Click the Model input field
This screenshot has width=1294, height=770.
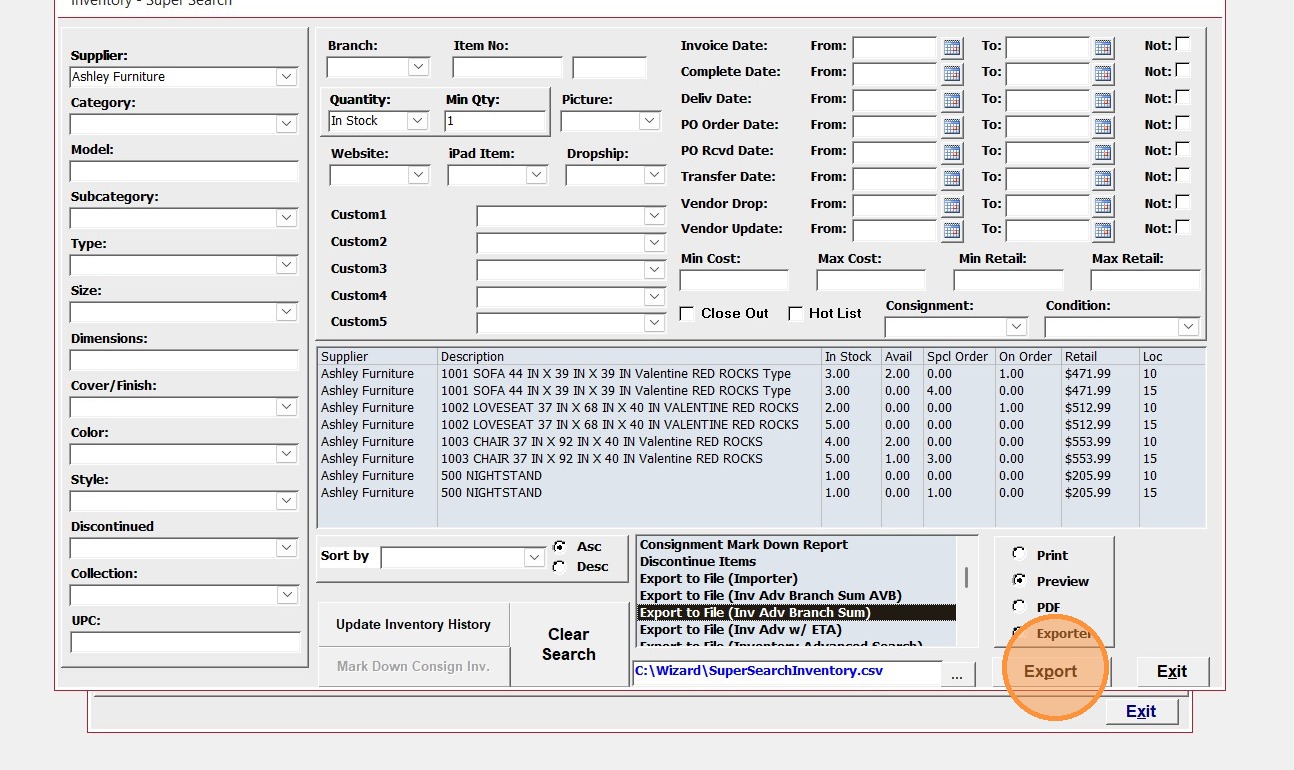(184, 171)
